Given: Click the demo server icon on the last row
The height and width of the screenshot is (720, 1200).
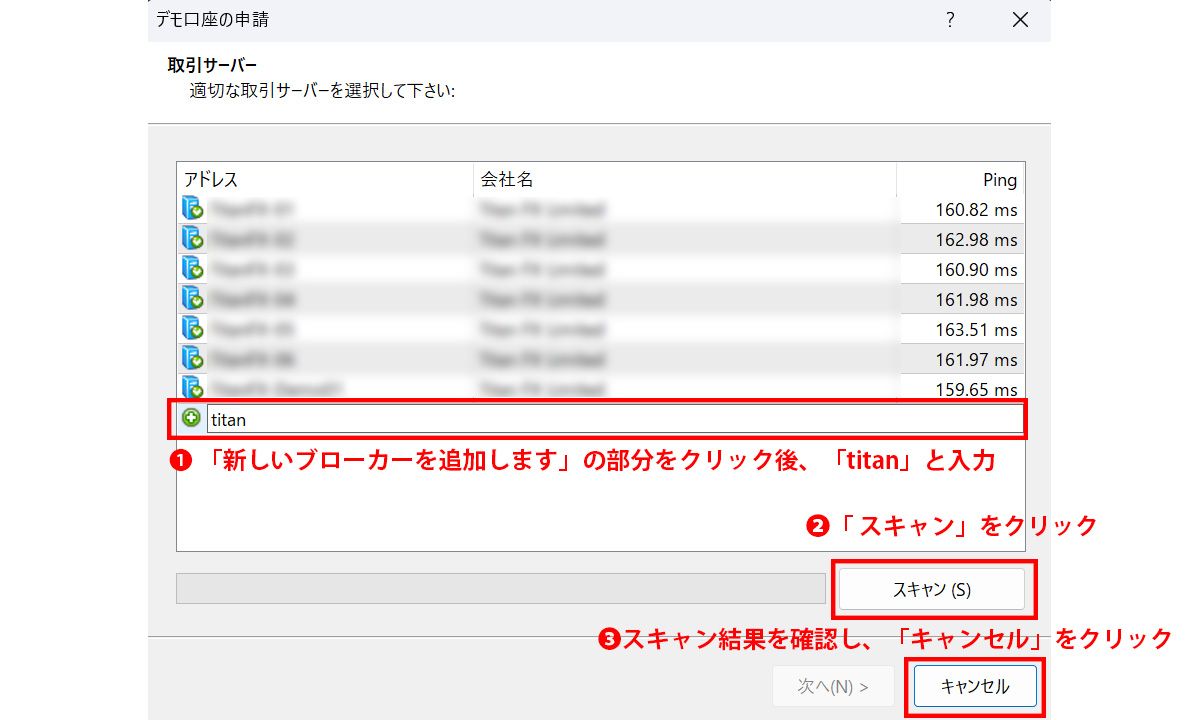Looking at the screenshot, I should 191,389.
